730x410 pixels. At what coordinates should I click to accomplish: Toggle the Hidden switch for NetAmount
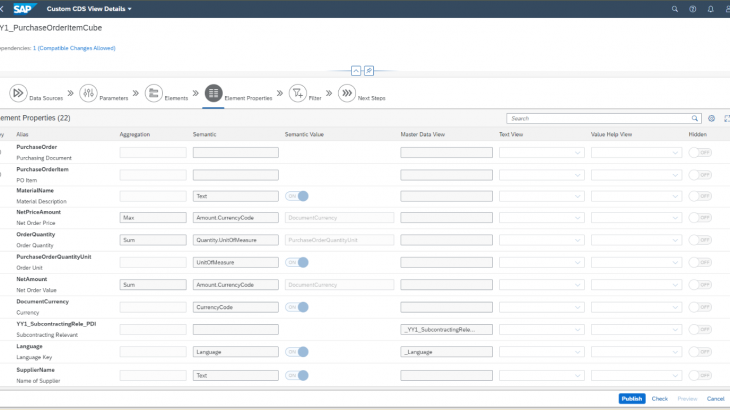pyautogui.click(x=700, y=284)
